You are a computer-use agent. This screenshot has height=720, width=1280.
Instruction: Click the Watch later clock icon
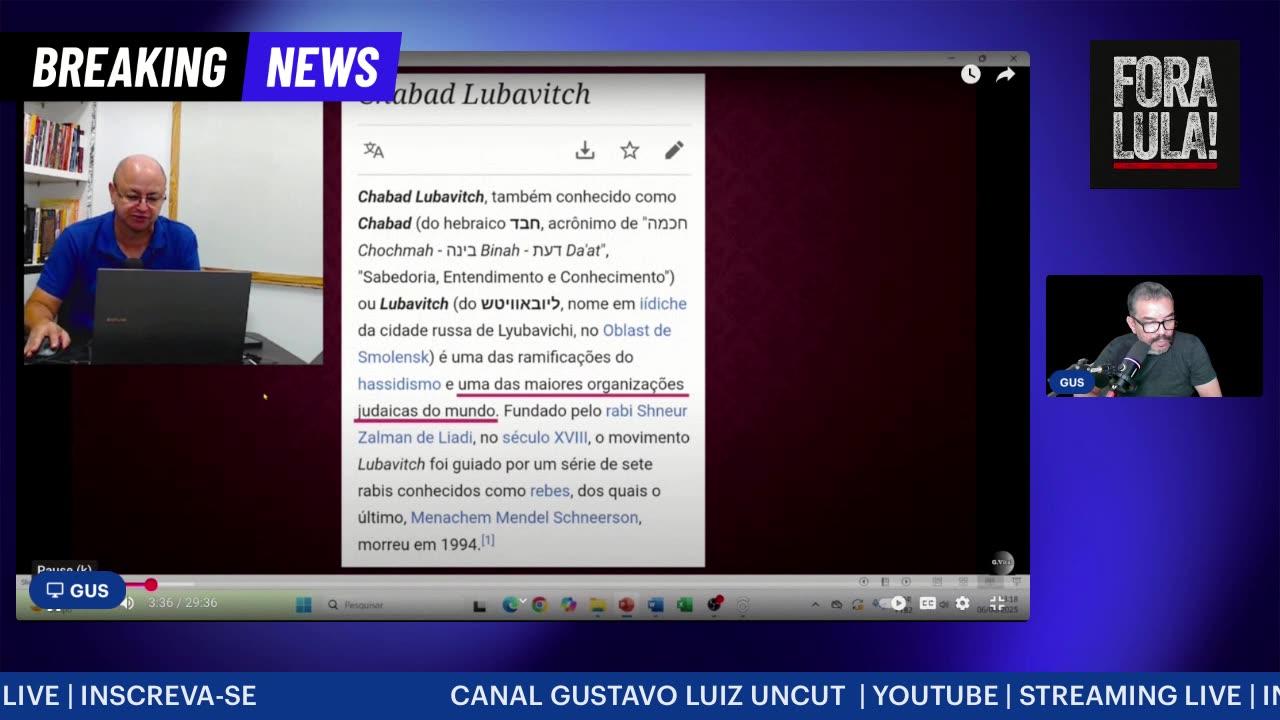click(x=970, y=74)
